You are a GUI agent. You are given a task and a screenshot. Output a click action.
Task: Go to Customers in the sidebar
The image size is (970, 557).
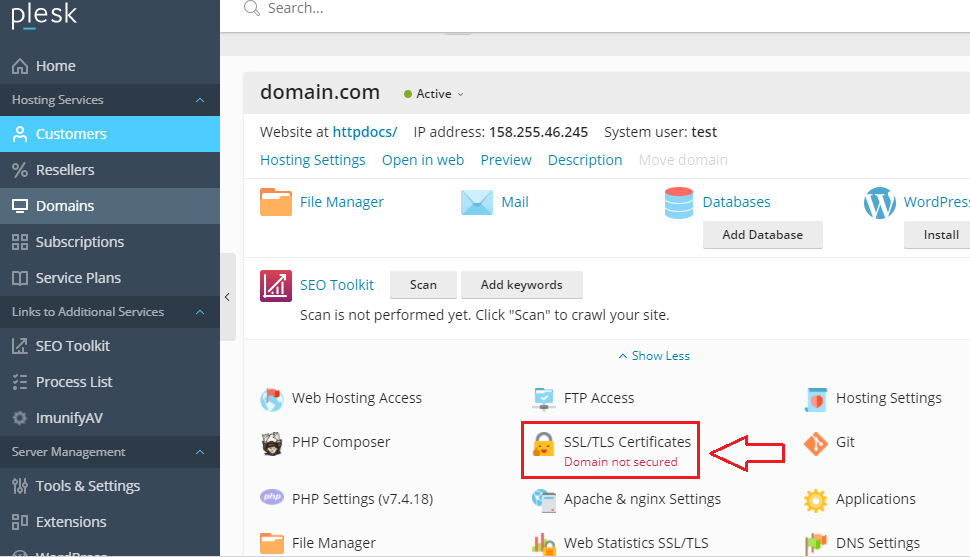point(71,134)
